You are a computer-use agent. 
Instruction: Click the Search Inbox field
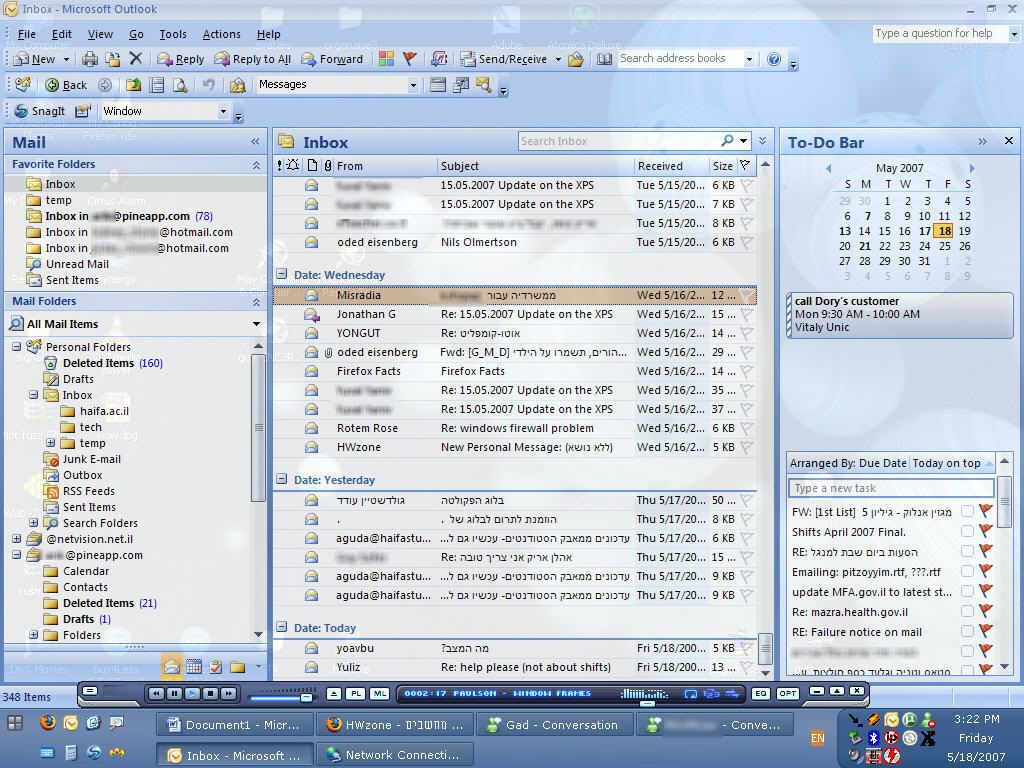619,141
